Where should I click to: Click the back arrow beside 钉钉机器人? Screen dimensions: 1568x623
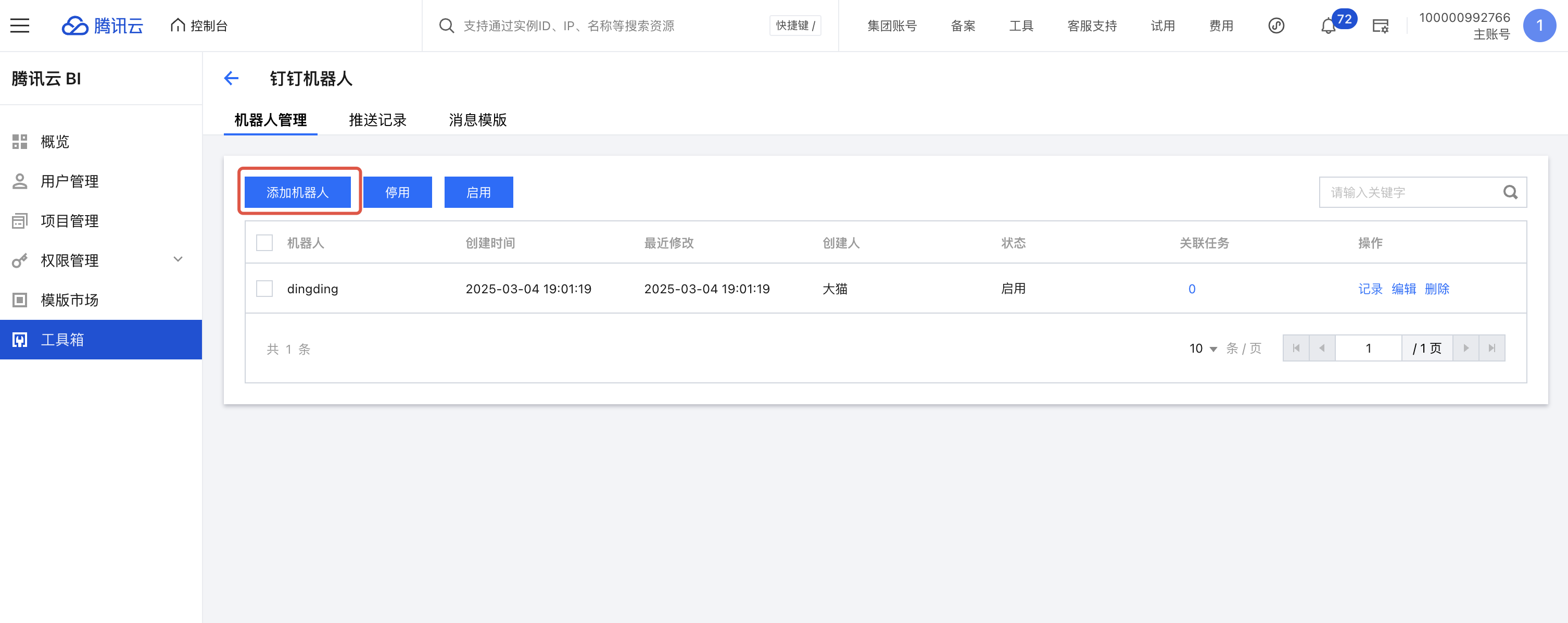point(231,79)
